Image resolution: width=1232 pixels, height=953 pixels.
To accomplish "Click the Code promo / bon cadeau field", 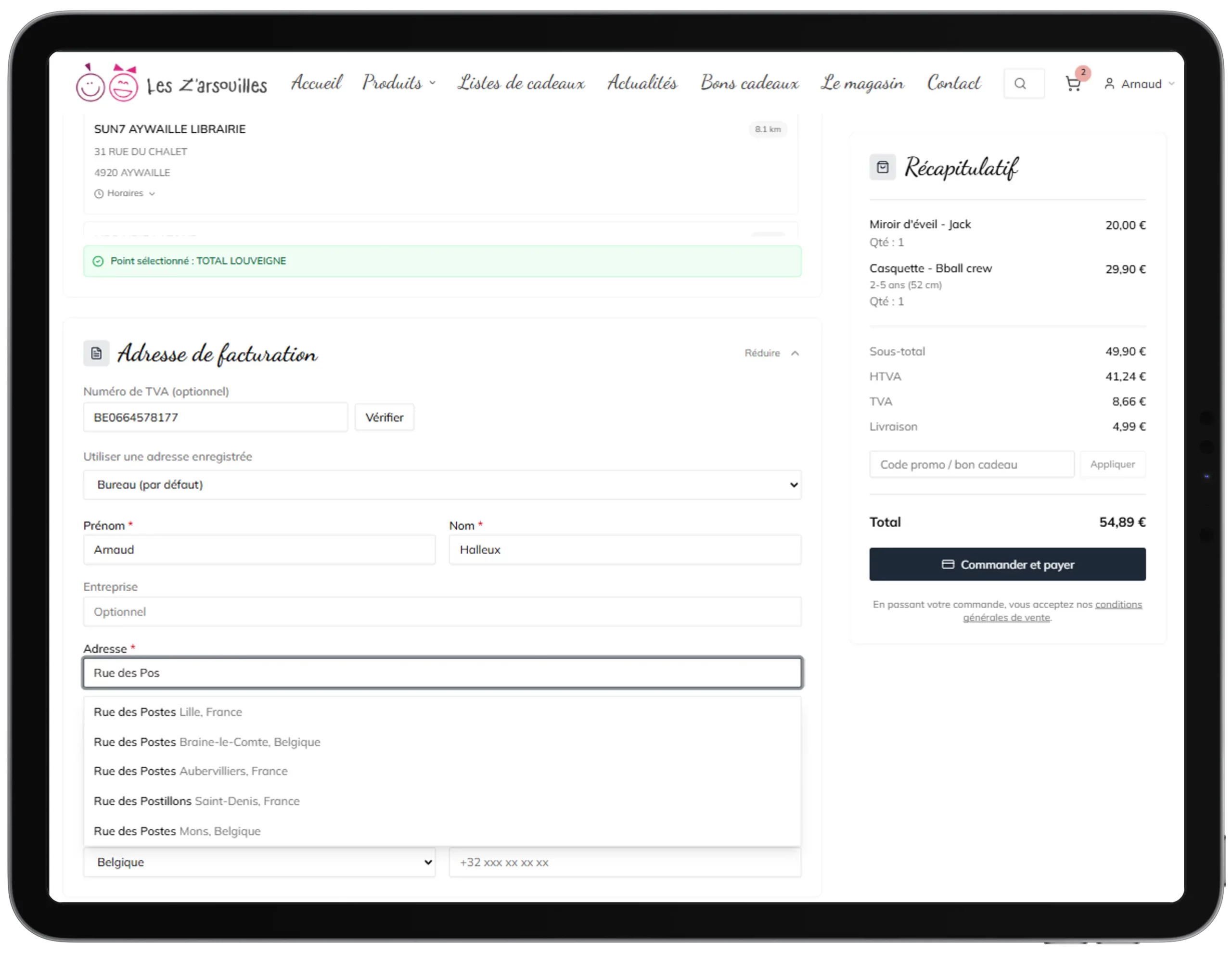I will point(971,464).
